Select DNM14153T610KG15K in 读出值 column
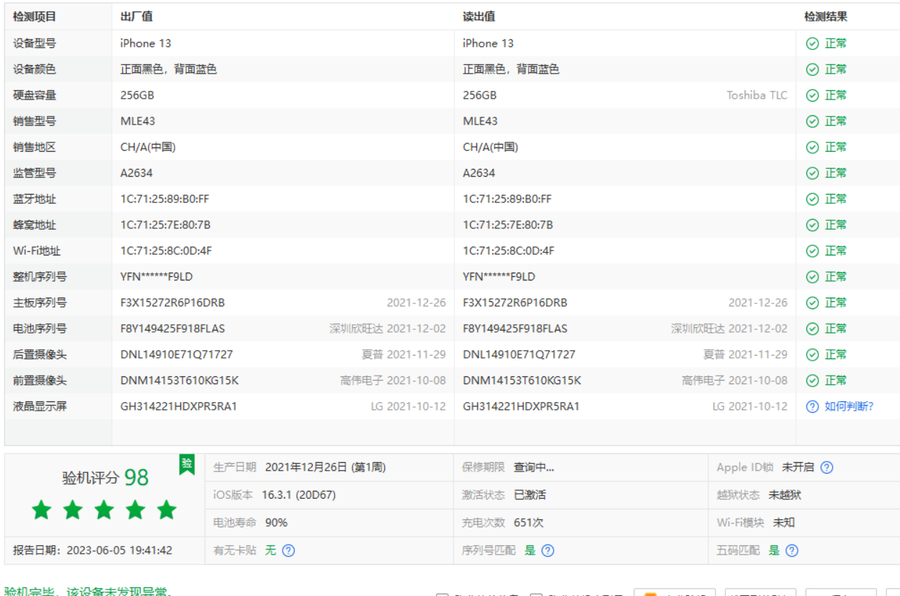The image size is (900, 596). 522,381
